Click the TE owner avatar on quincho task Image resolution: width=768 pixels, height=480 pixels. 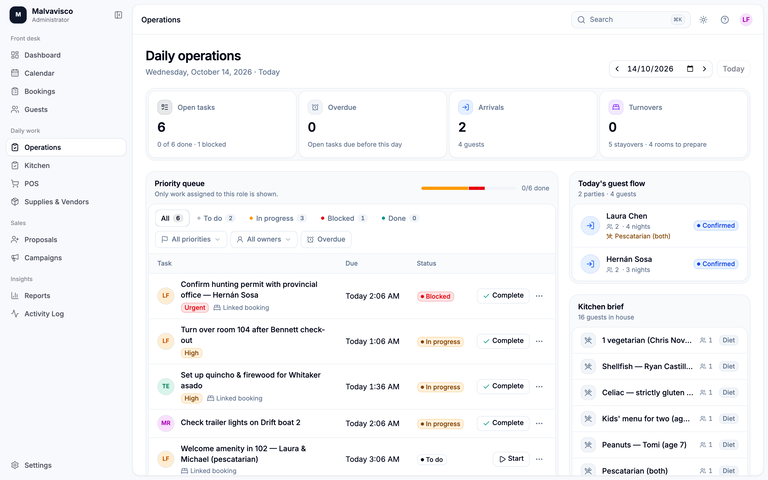[x=166, y=386]
